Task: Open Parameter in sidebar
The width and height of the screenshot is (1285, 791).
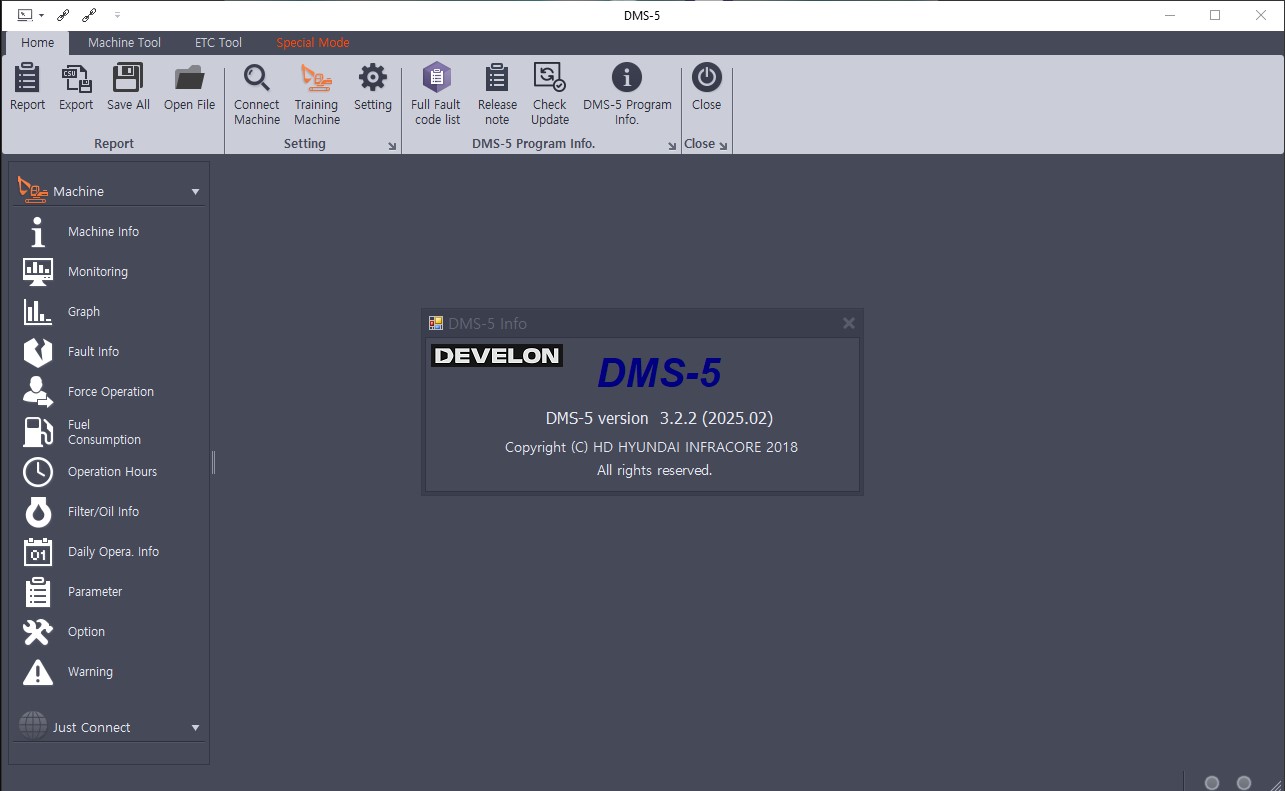Action: click(x=110, y=592)
